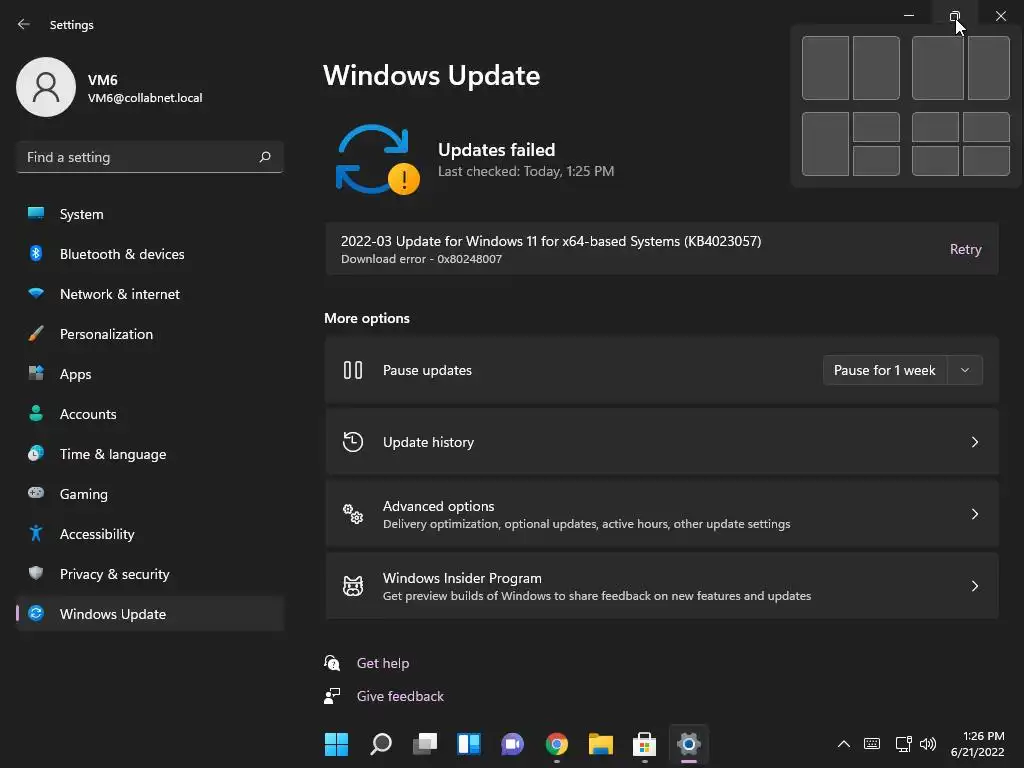Open the Gaming settings category

pos(150,494)
